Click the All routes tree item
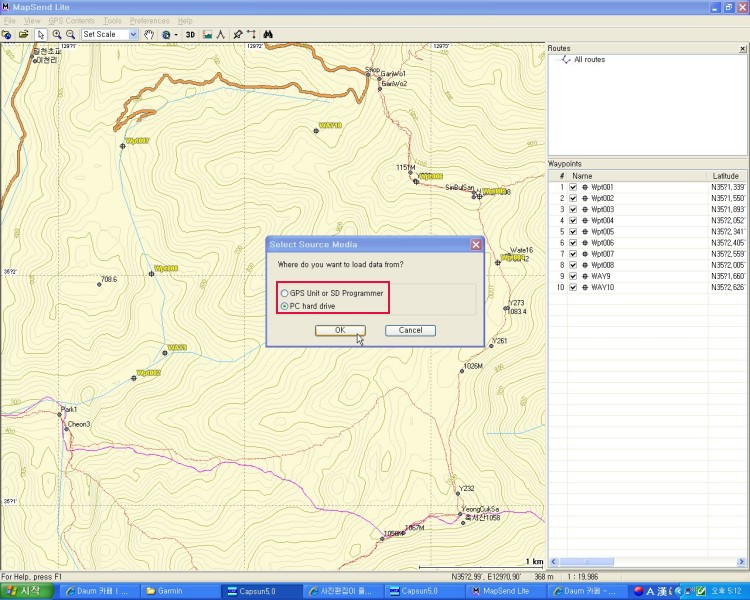 click(x=589, y=59)
